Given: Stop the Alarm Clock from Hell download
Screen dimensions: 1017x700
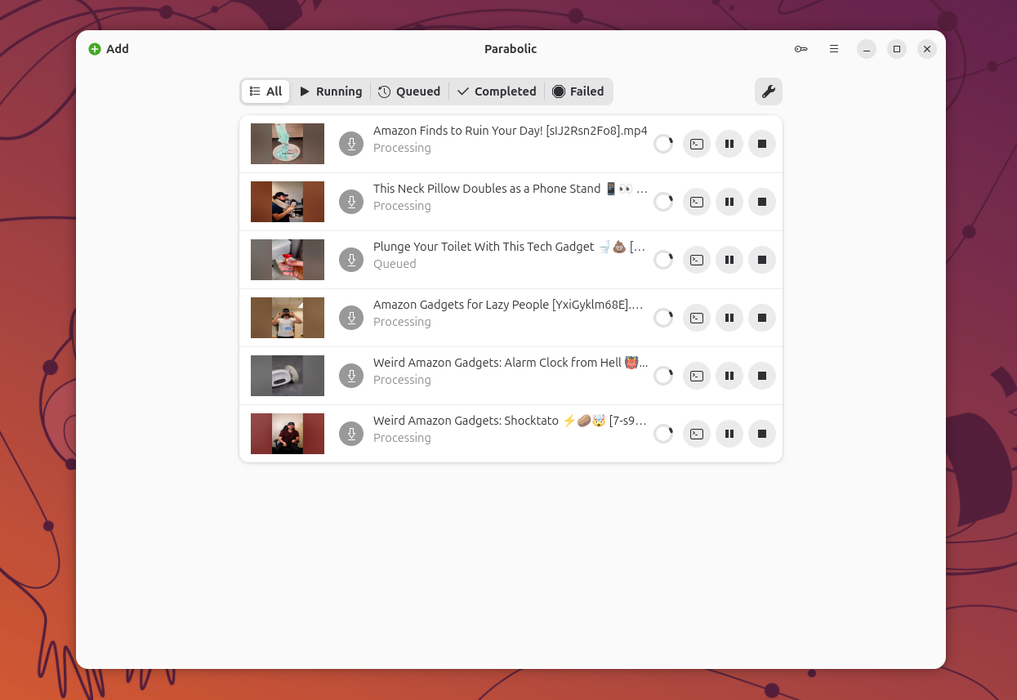Looking at the screenshot, I should [x=762, y=376].
